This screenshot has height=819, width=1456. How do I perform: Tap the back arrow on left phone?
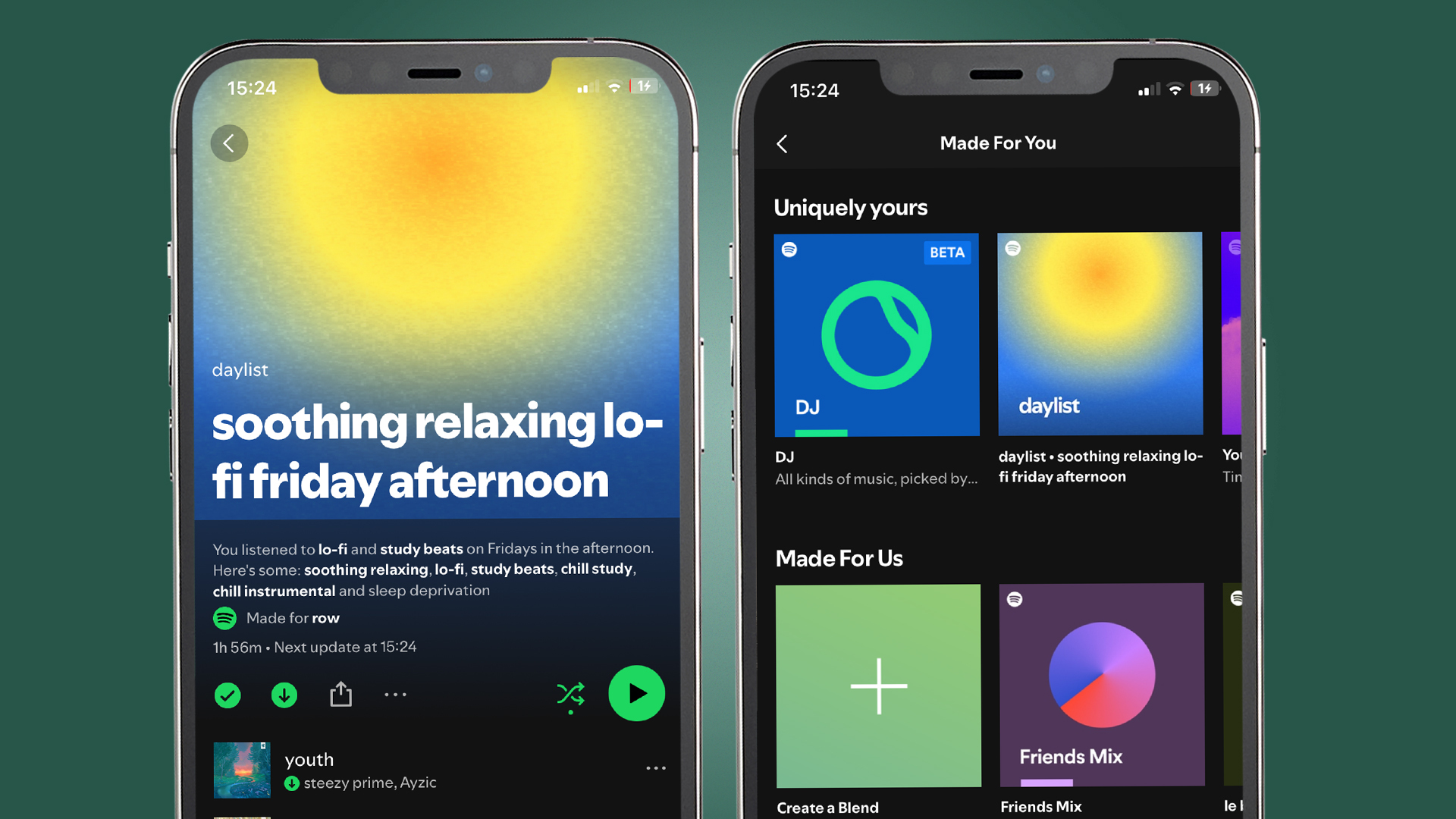pos(228,141)
